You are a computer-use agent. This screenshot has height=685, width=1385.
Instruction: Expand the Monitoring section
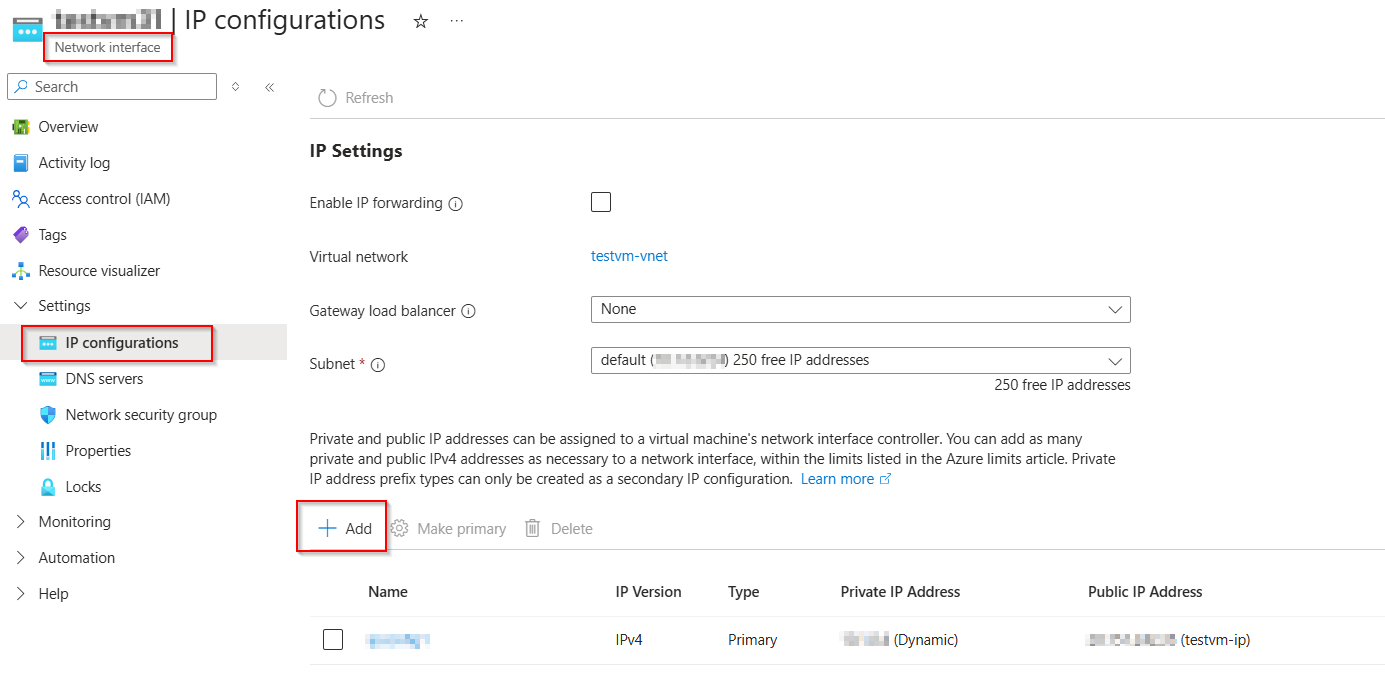click(x=21, y=522)
